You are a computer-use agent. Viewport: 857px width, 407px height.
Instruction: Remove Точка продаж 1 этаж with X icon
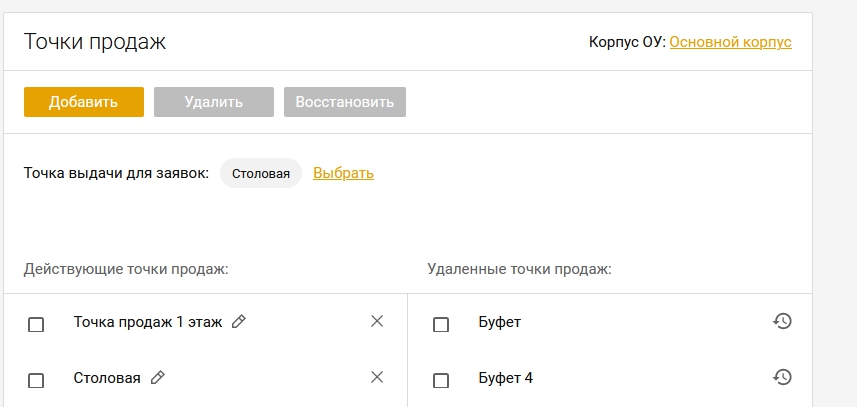377,321
